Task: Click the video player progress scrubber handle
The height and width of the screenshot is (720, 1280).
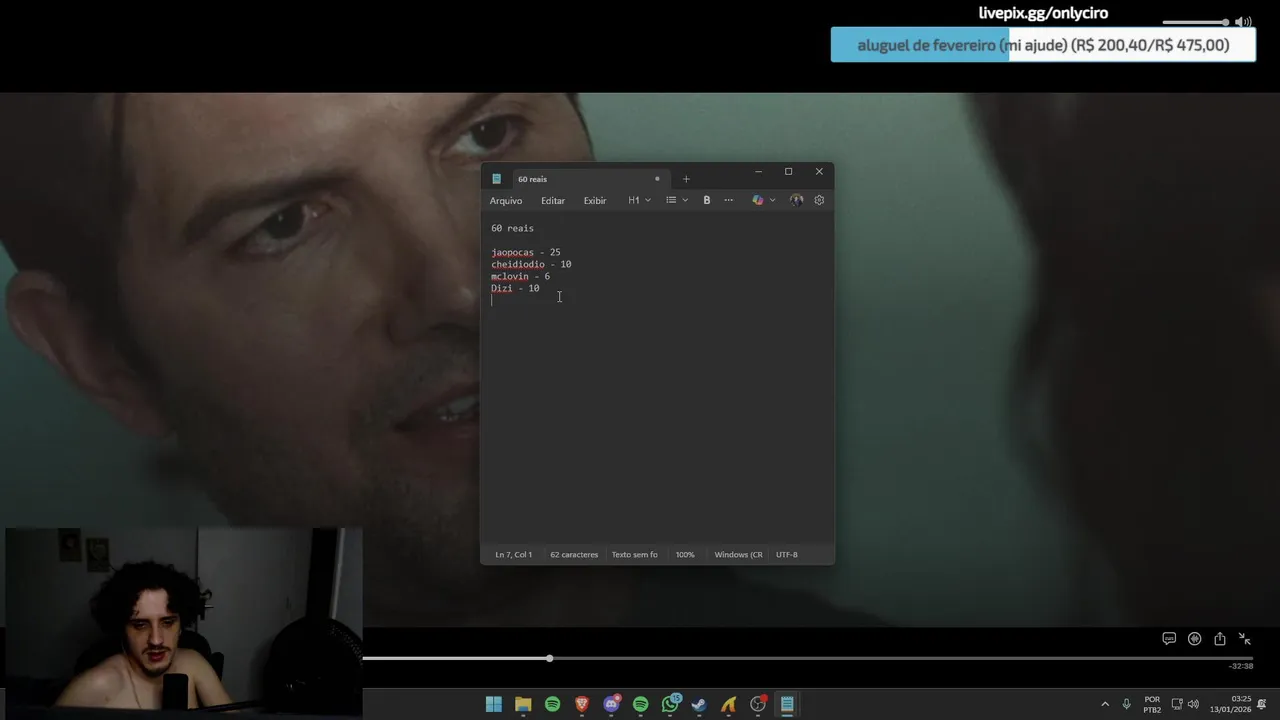Action: (549, 658)
